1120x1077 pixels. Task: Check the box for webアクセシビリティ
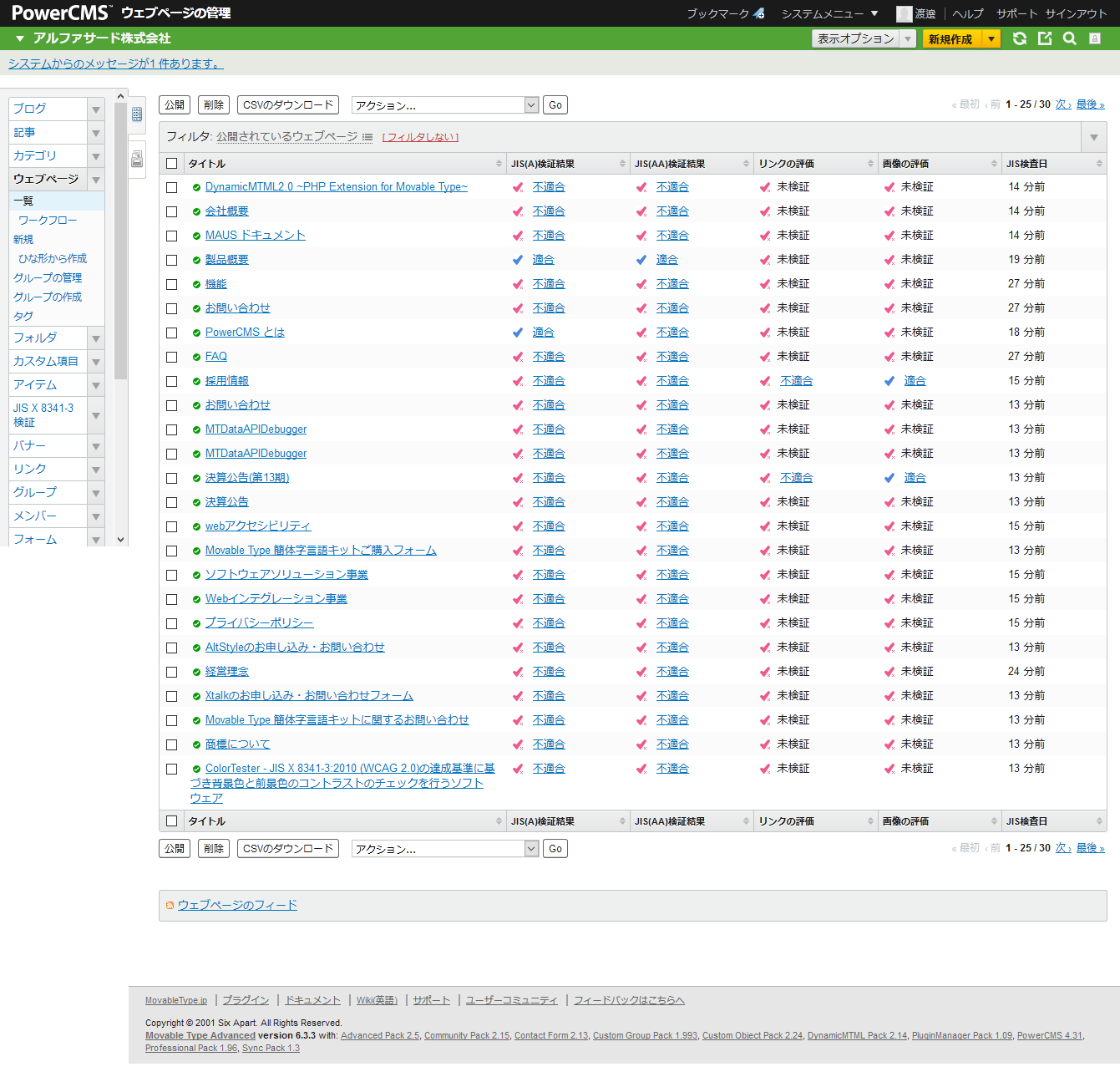pos(172,527)
